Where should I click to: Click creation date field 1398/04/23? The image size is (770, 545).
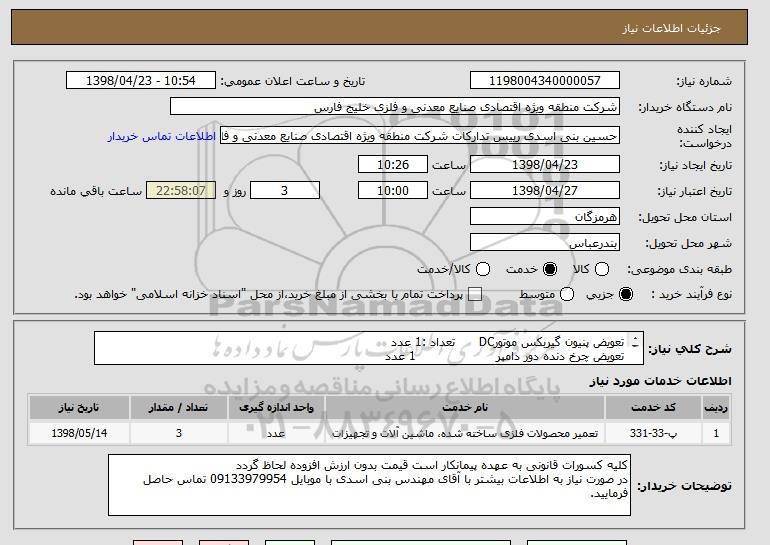point(545,164)
